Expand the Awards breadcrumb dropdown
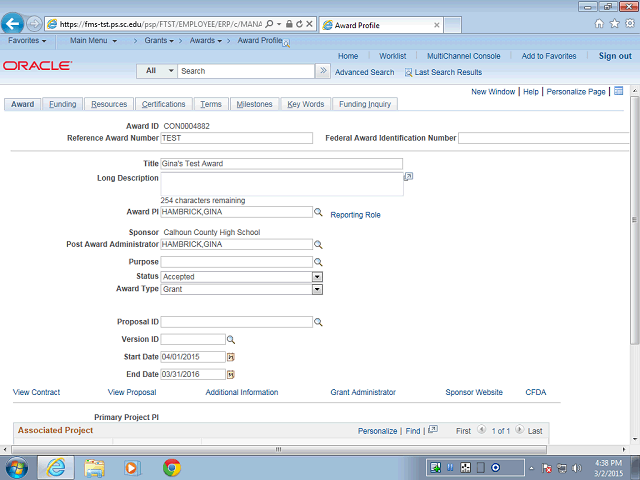 click(206, 40)
